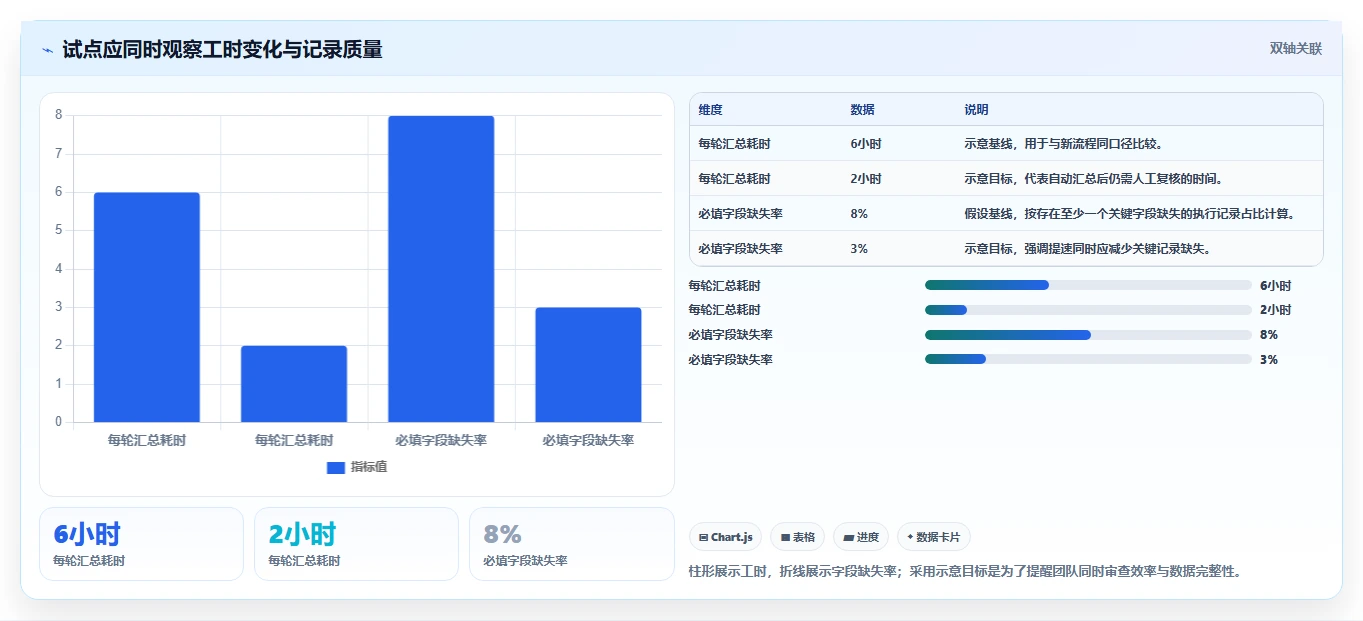Select the Chart.js tag chip
The height and width of the screenshot is (621, 1363).
click(x=726, y=537)
